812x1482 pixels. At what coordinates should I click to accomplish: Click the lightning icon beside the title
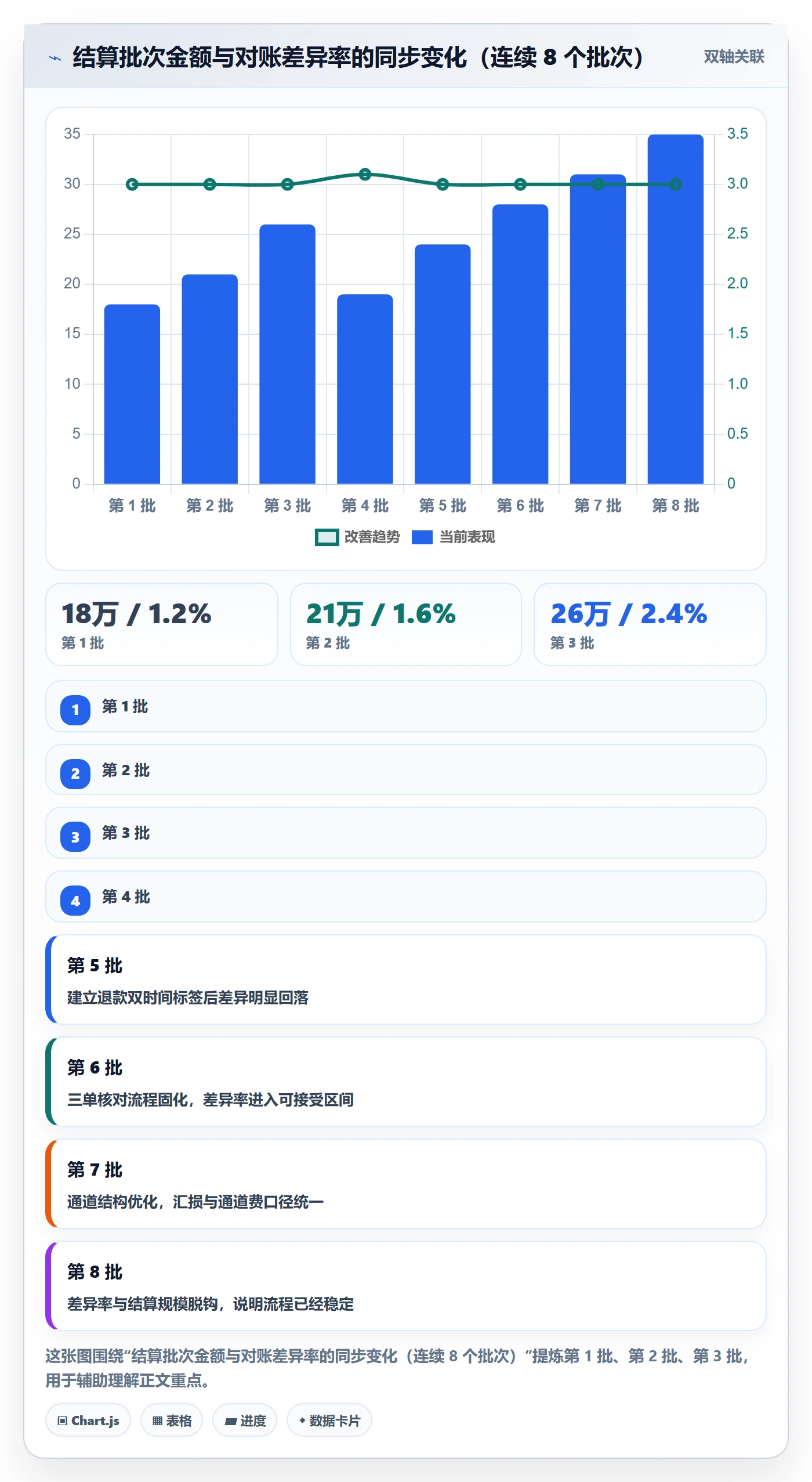(55, 58)
